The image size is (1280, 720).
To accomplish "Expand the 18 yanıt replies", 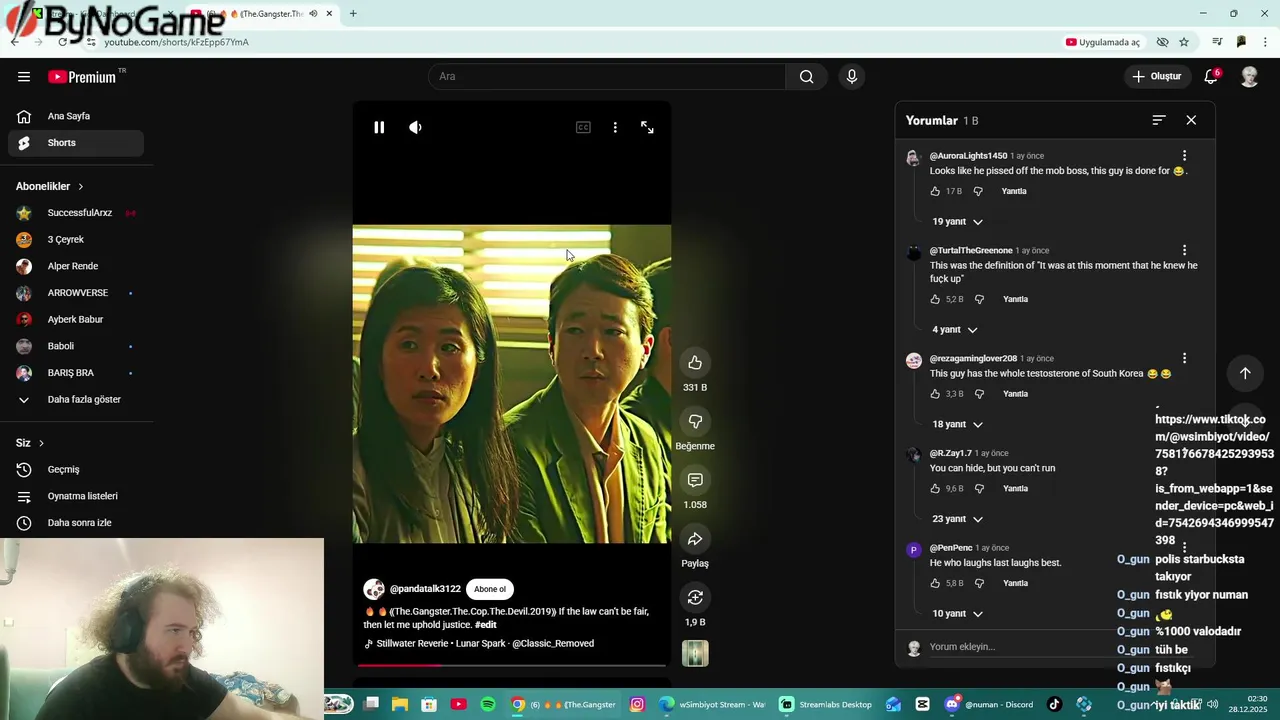I will click(957, 425).
